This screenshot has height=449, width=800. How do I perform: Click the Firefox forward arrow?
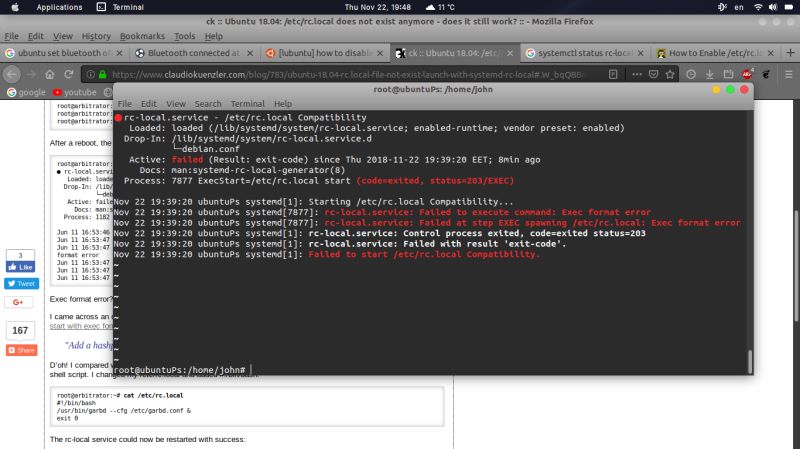coord(32,74)
